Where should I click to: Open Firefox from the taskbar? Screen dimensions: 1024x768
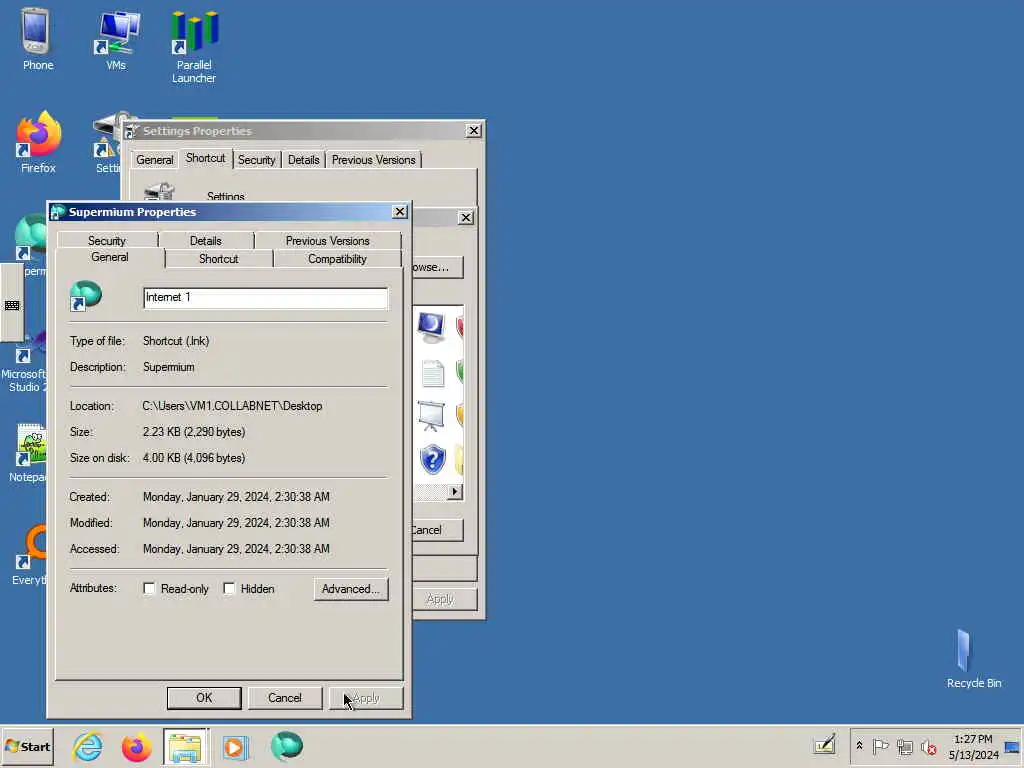click(x=136, y=746)
